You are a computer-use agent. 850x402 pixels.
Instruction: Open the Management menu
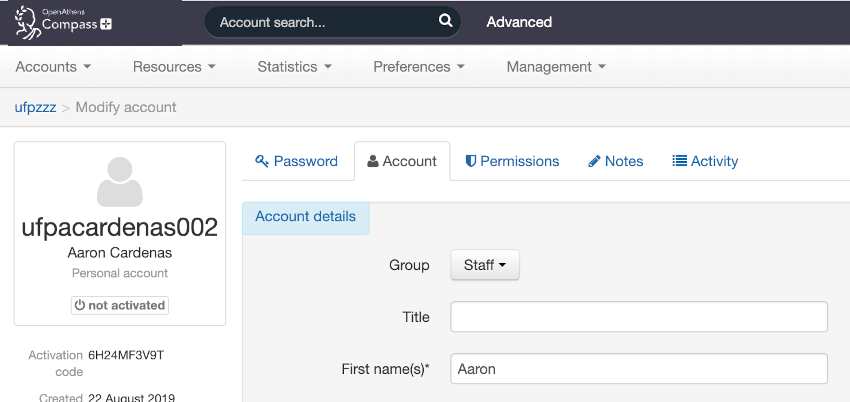[555, 67]
